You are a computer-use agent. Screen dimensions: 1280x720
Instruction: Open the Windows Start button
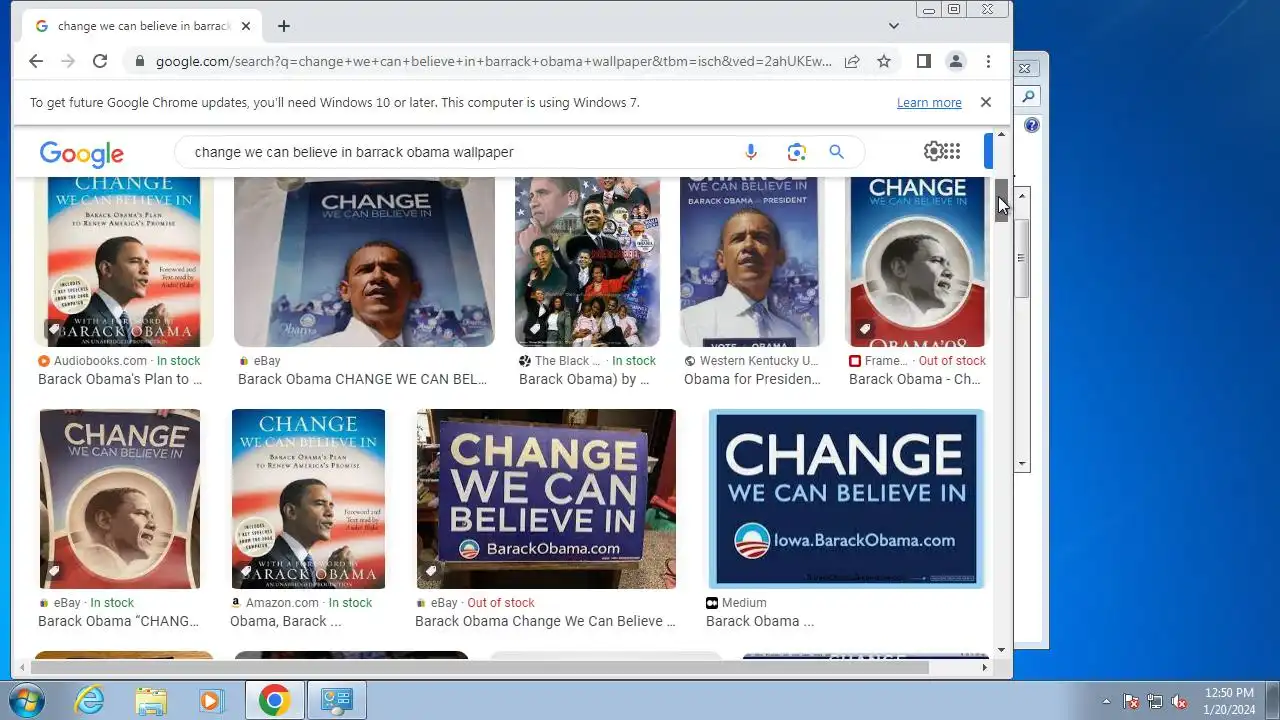point(27,700)
